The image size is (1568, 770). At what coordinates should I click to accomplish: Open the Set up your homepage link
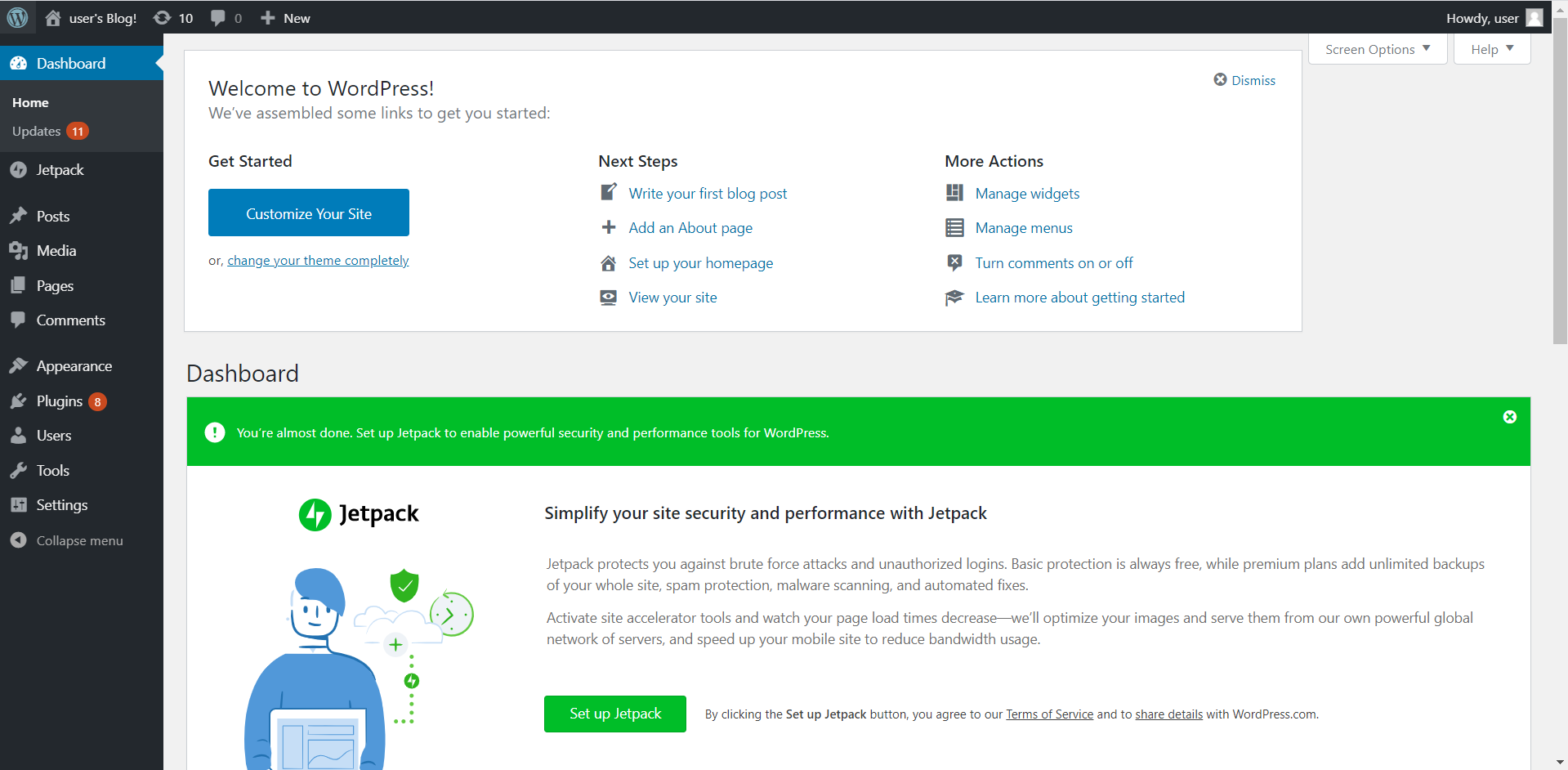[701, 262]
